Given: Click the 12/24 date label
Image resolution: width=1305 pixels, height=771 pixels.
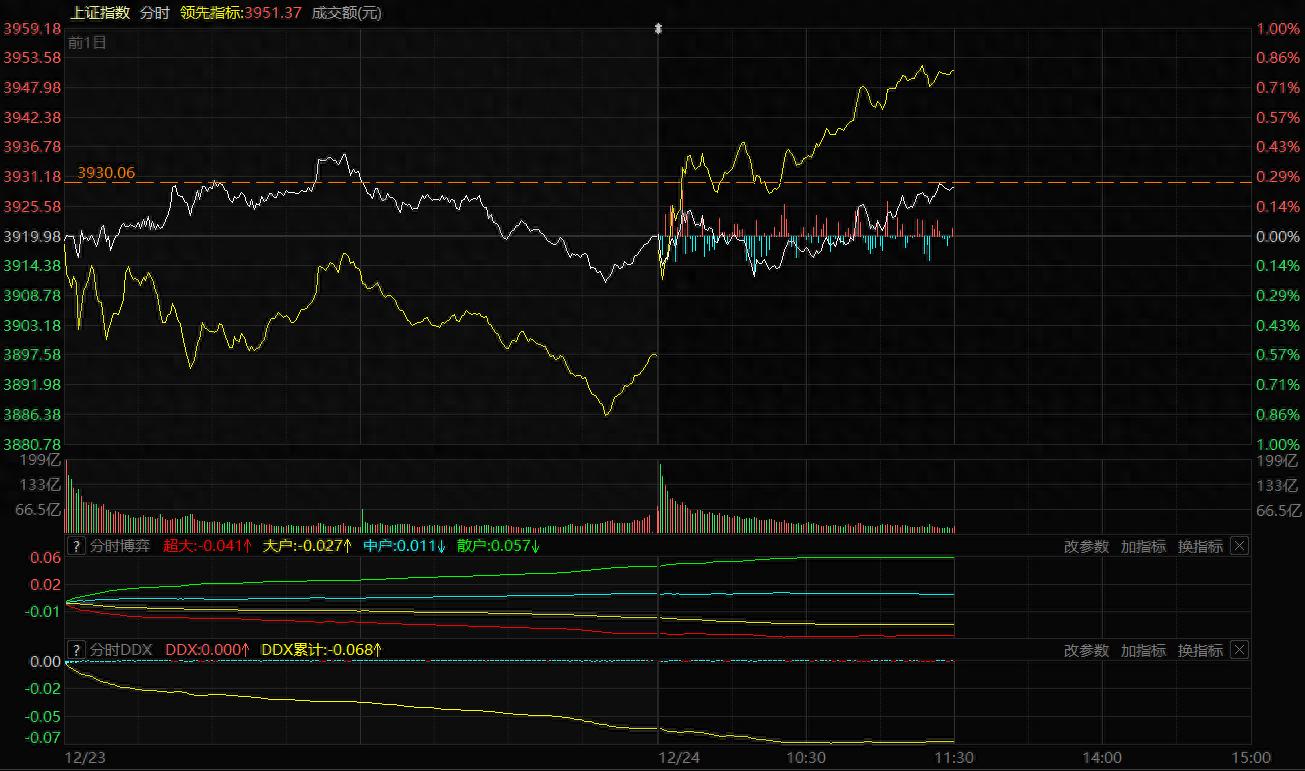Looking at the screenshot, I should [x=680, y=758].
